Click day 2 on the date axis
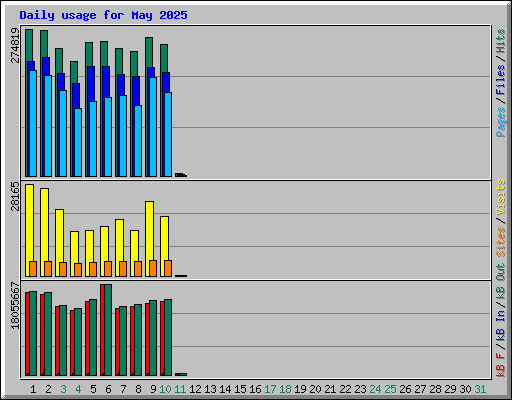Screen dimensions: 512x400 tap(48, 389)
